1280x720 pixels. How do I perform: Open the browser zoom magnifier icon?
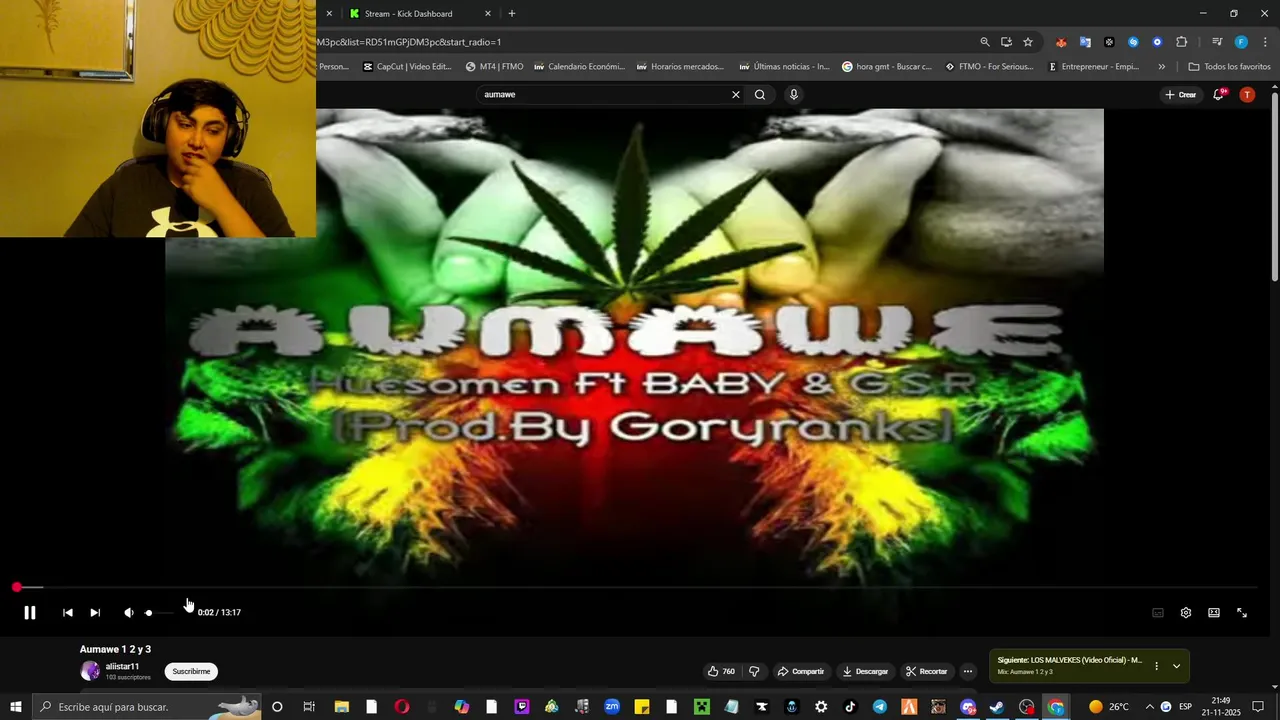(x=985, y=42)
